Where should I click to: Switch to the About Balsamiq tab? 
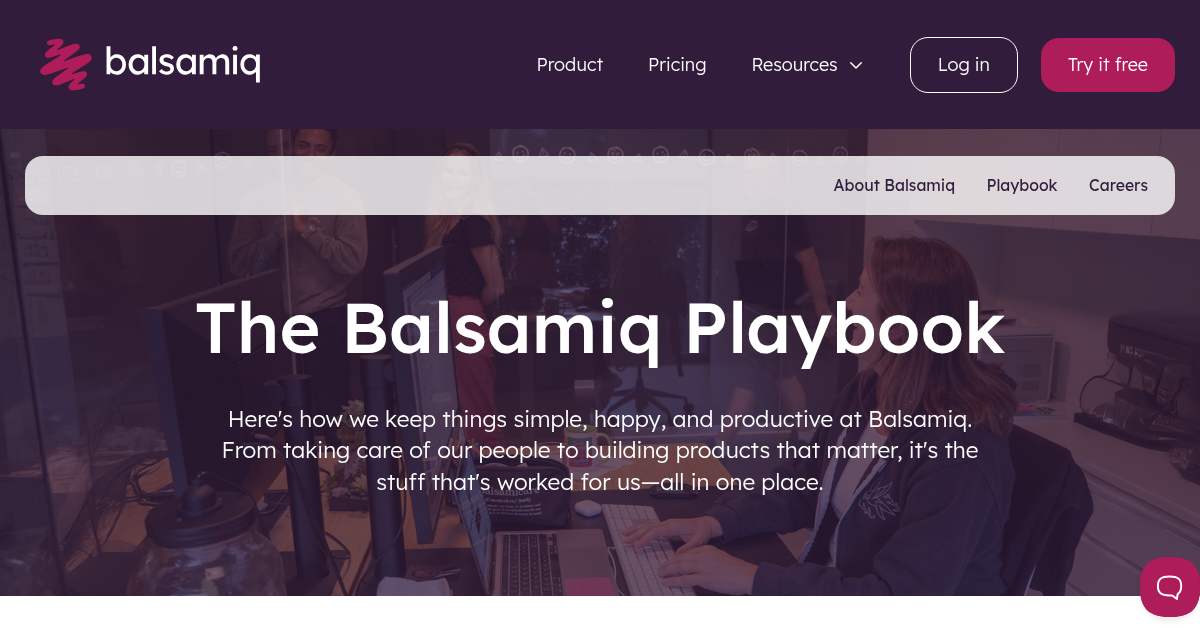(894, 185)
